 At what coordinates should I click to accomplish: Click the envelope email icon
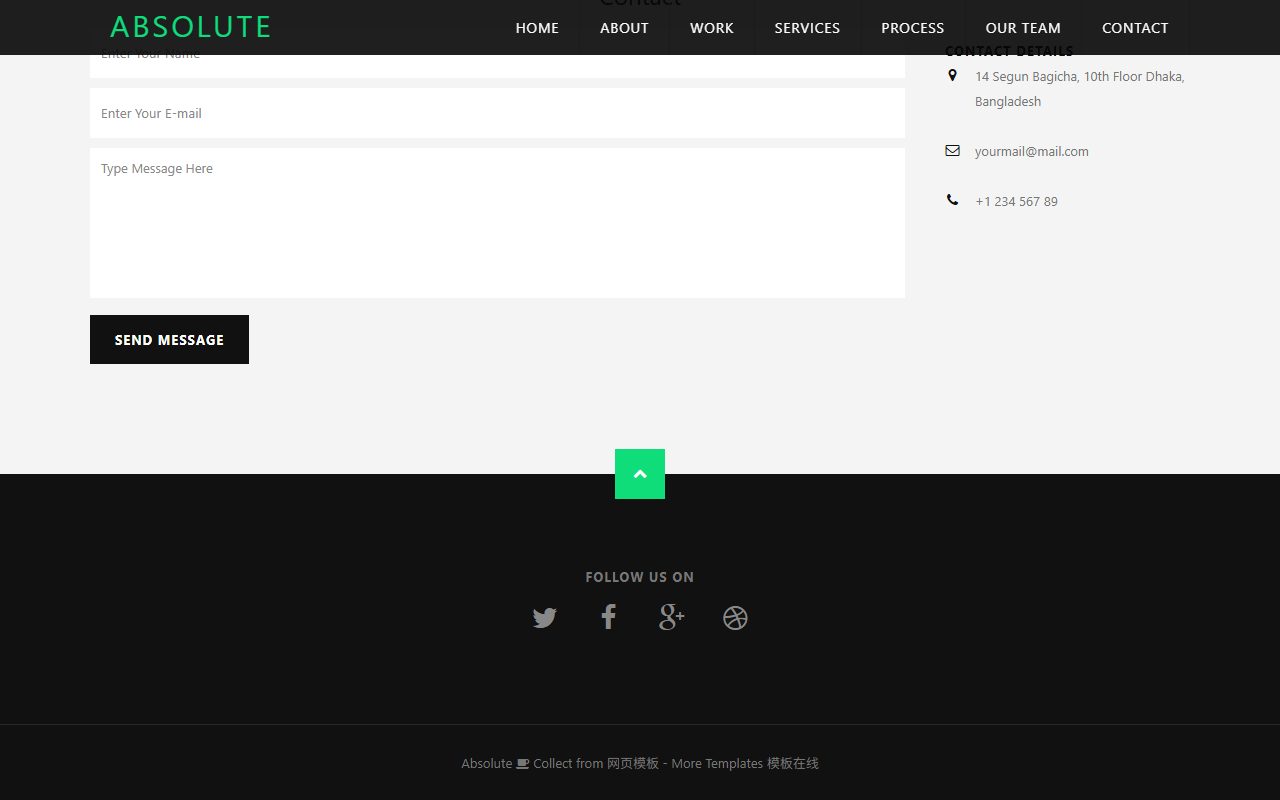tap(952, 151)
